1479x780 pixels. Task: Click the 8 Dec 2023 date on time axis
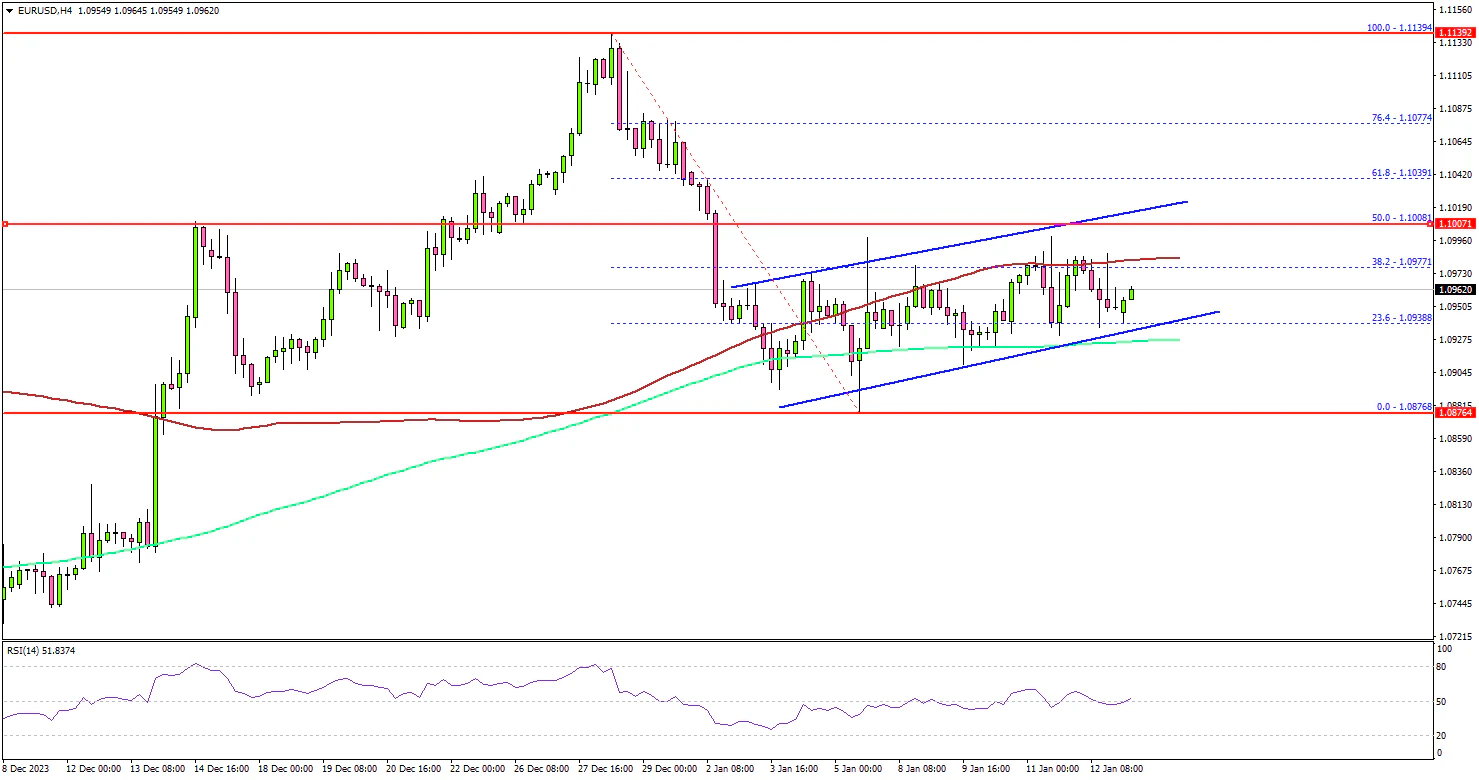(x=27, y=769)
